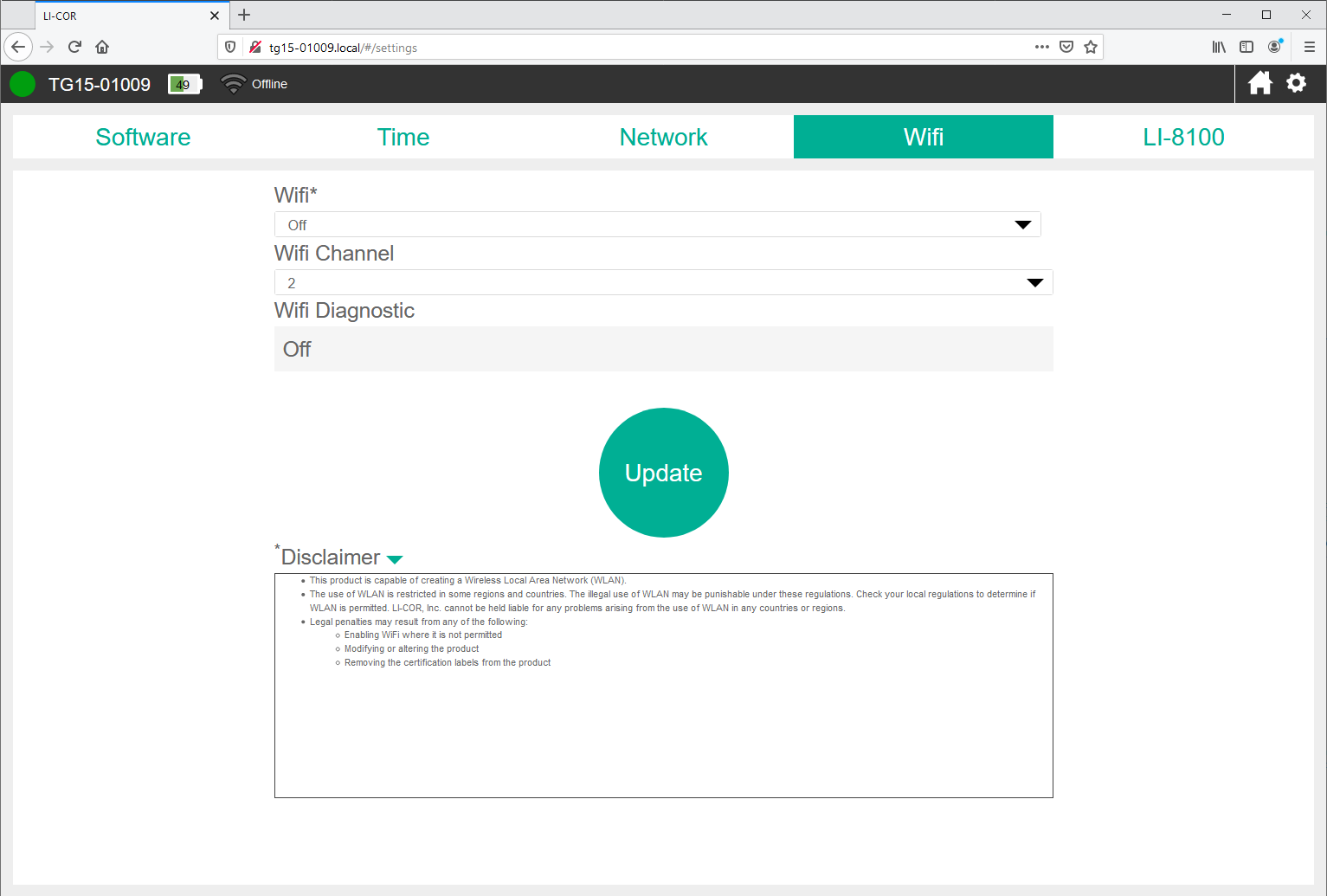The image size is (1327, 896).
Task: Switch to the Software tab
Action: pyautogui.click(x=143, y=137)
